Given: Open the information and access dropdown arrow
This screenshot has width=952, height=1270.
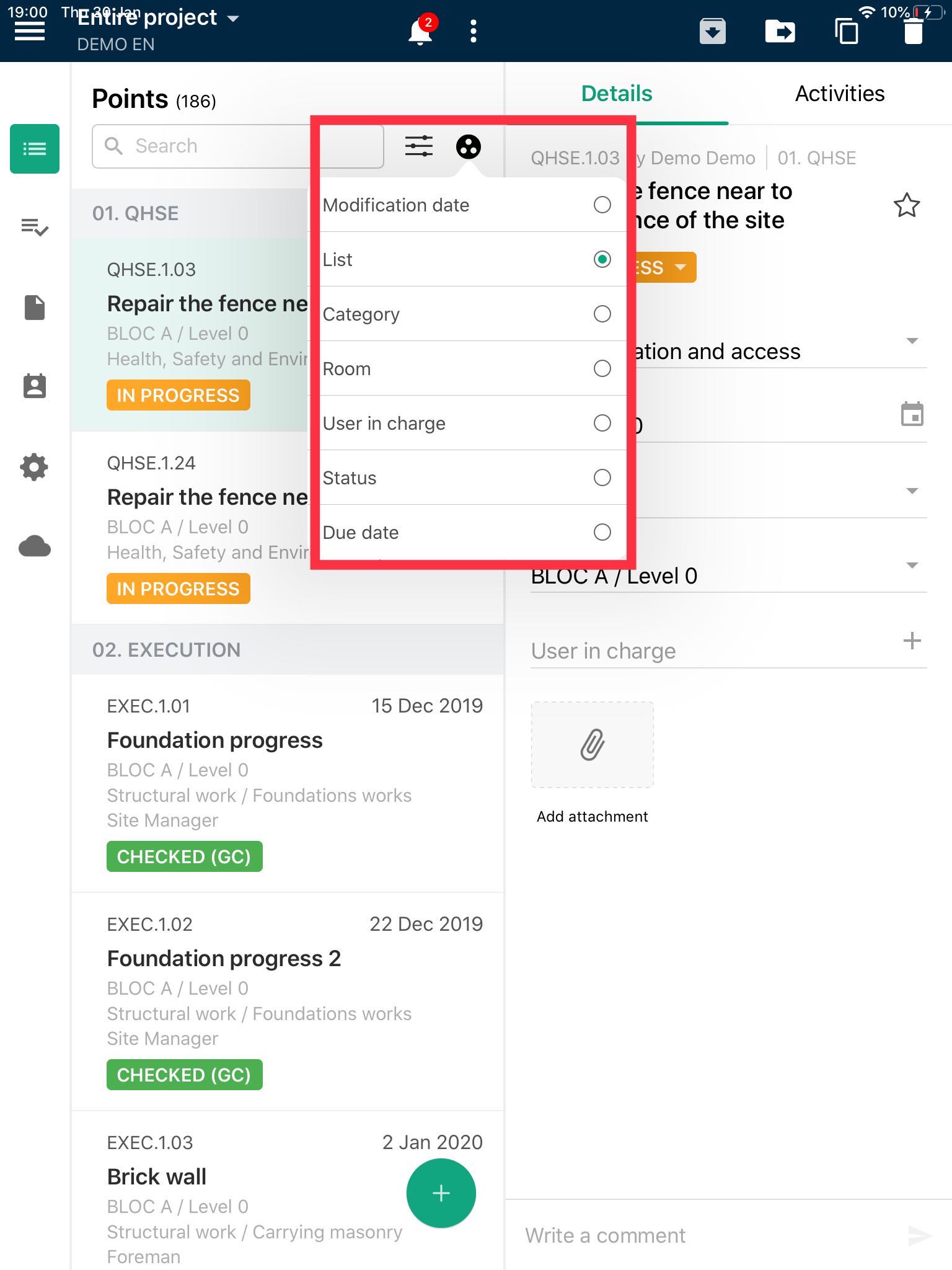Looking at the screenshot, I should tap(912, 341).
